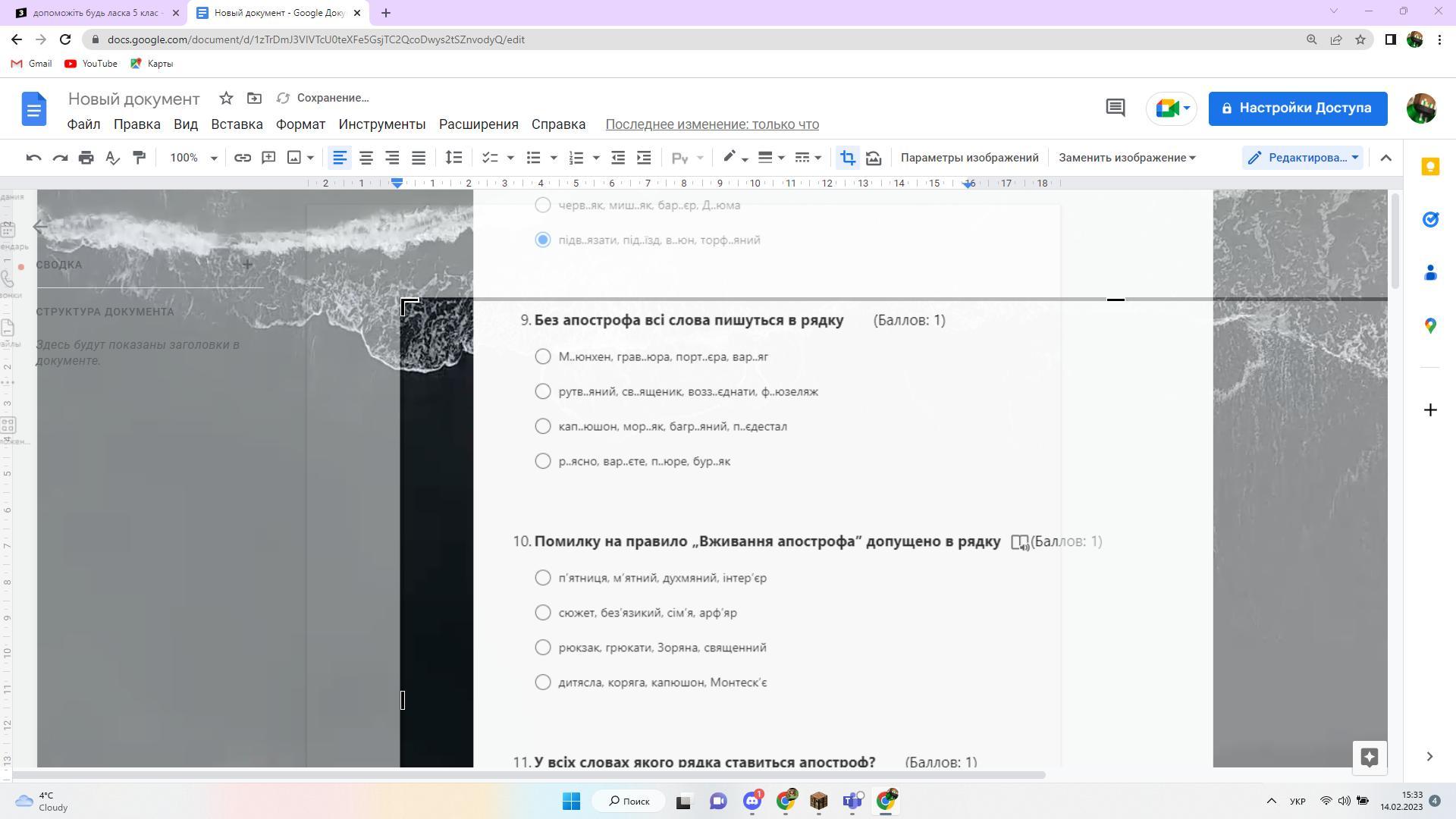Image resolution: width=1456 pixels, height=819 pixels.
Task: Click the spell check icon
Action: tap(112, 158)
